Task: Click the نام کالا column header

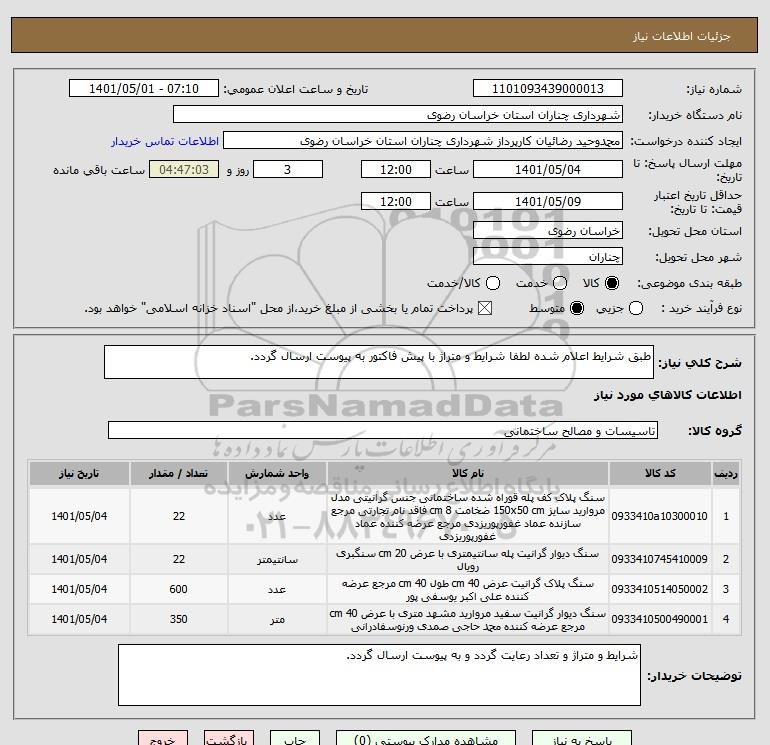Action: point(468,473)
